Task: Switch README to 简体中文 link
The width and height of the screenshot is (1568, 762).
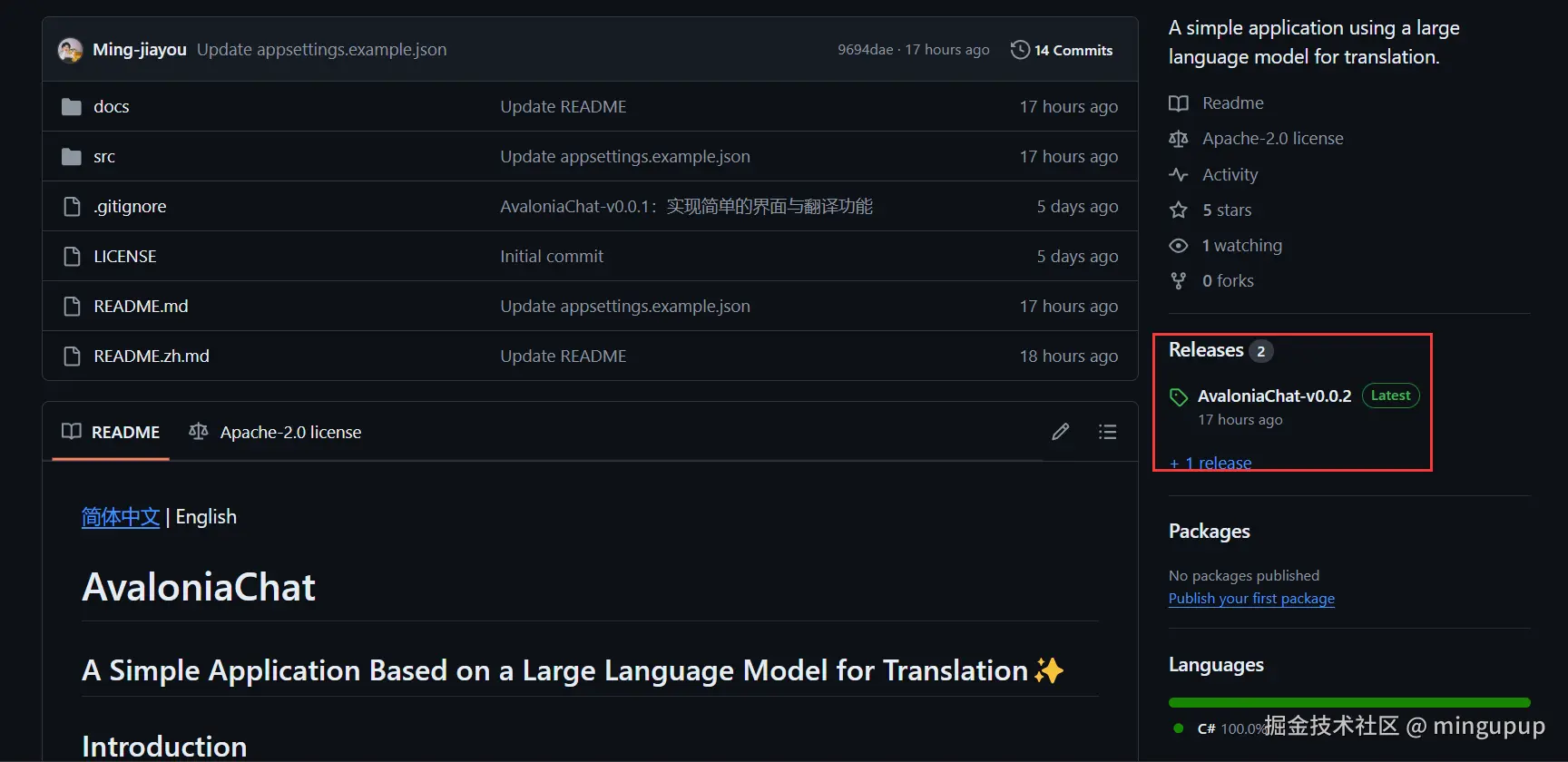Action: click(121, 517)
